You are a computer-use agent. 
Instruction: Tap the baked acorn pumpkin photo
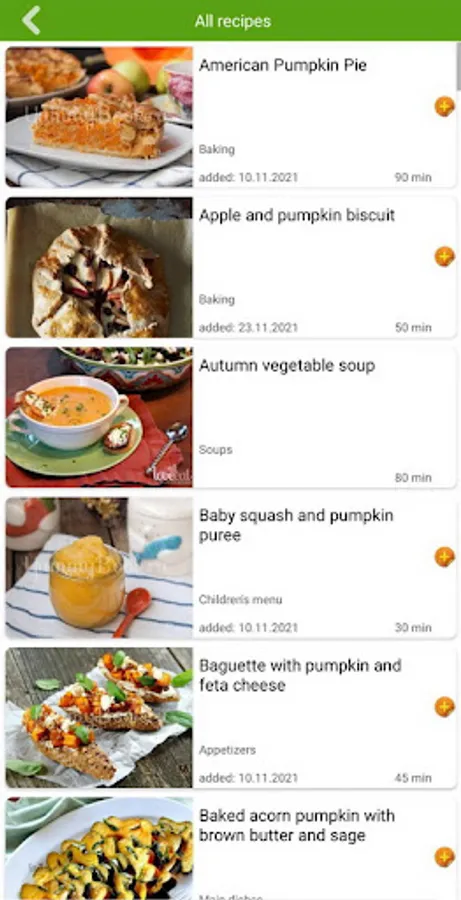99,849
